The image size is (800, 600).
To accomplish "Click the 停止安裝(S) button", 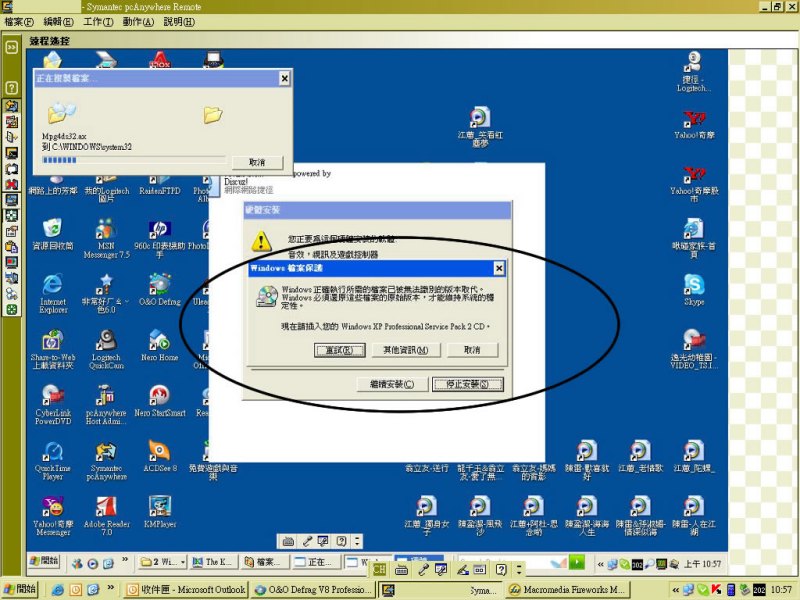I will pyautogui.click(x=467, y=384).
